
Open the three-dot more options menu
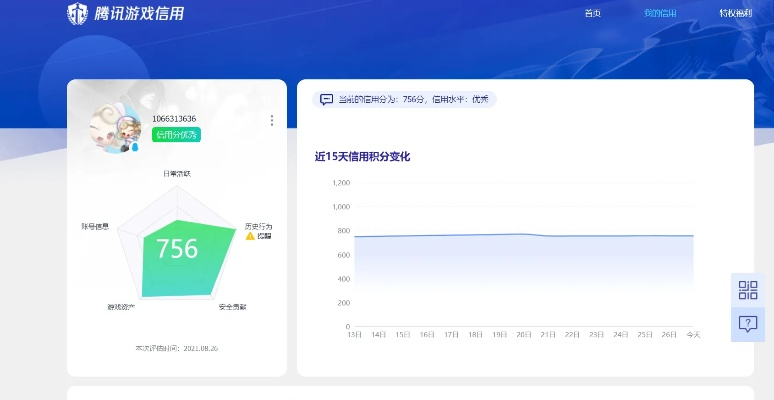[x=272, y=120]
